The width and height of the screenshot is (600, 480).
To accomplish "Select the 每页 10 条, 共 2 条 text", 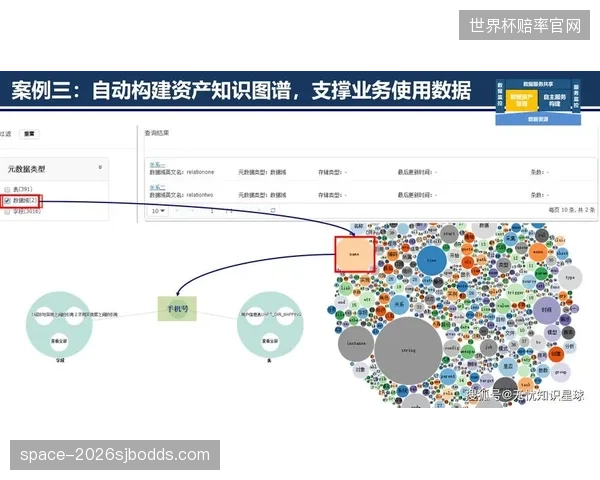I will coord(572,210).
